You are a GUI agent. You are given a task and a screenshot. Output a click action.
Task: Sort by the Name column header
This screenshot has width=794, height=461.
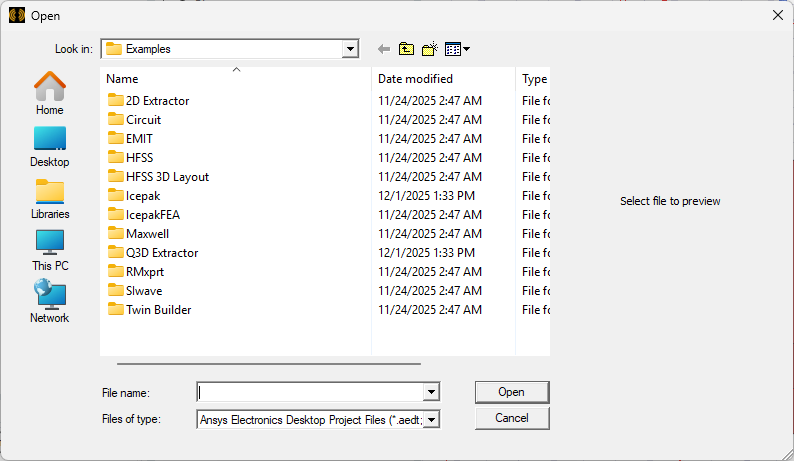click(236, 79)
